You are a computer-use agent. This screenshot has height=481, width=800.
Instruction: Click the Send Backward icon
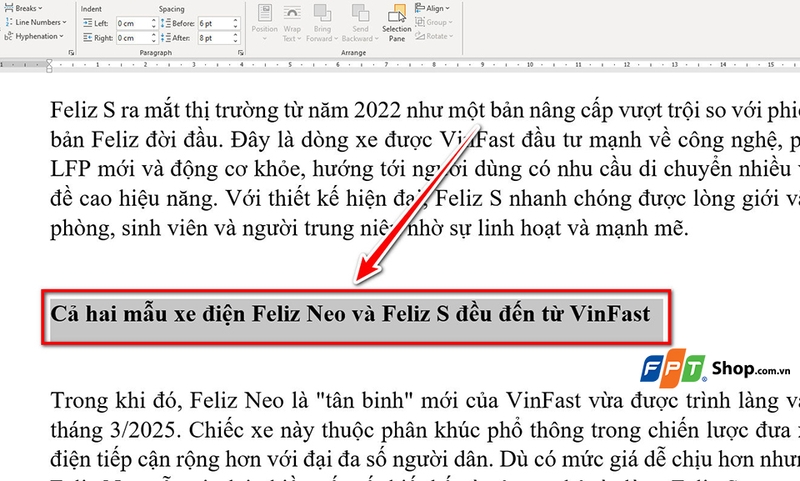point(360,13)
